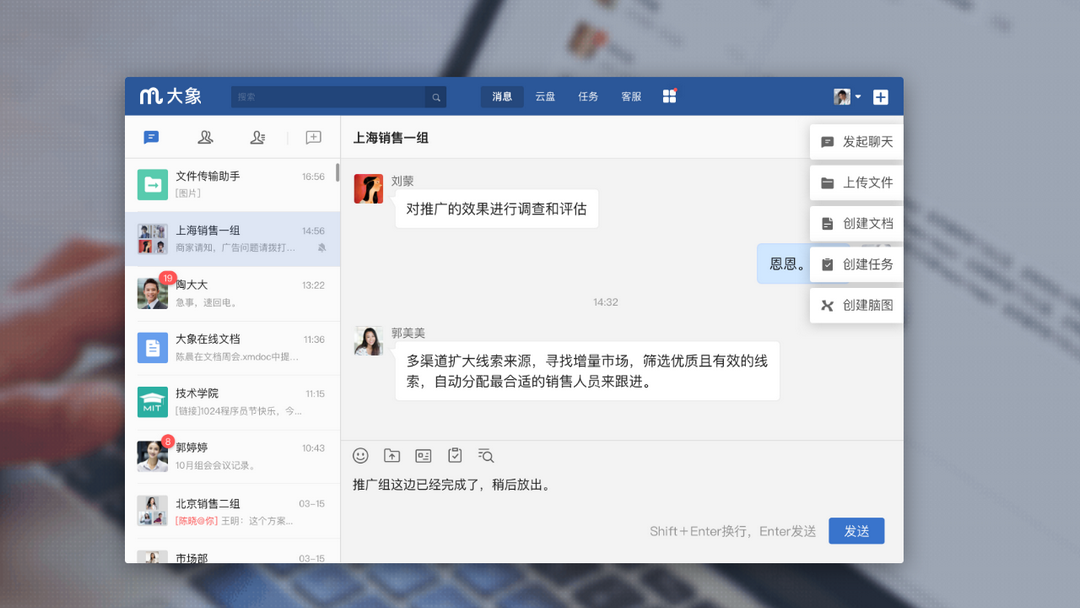Open the 郭婷婷 conversation
The width and height of the screenshot is (1080, 608).
tap(233, 457)
